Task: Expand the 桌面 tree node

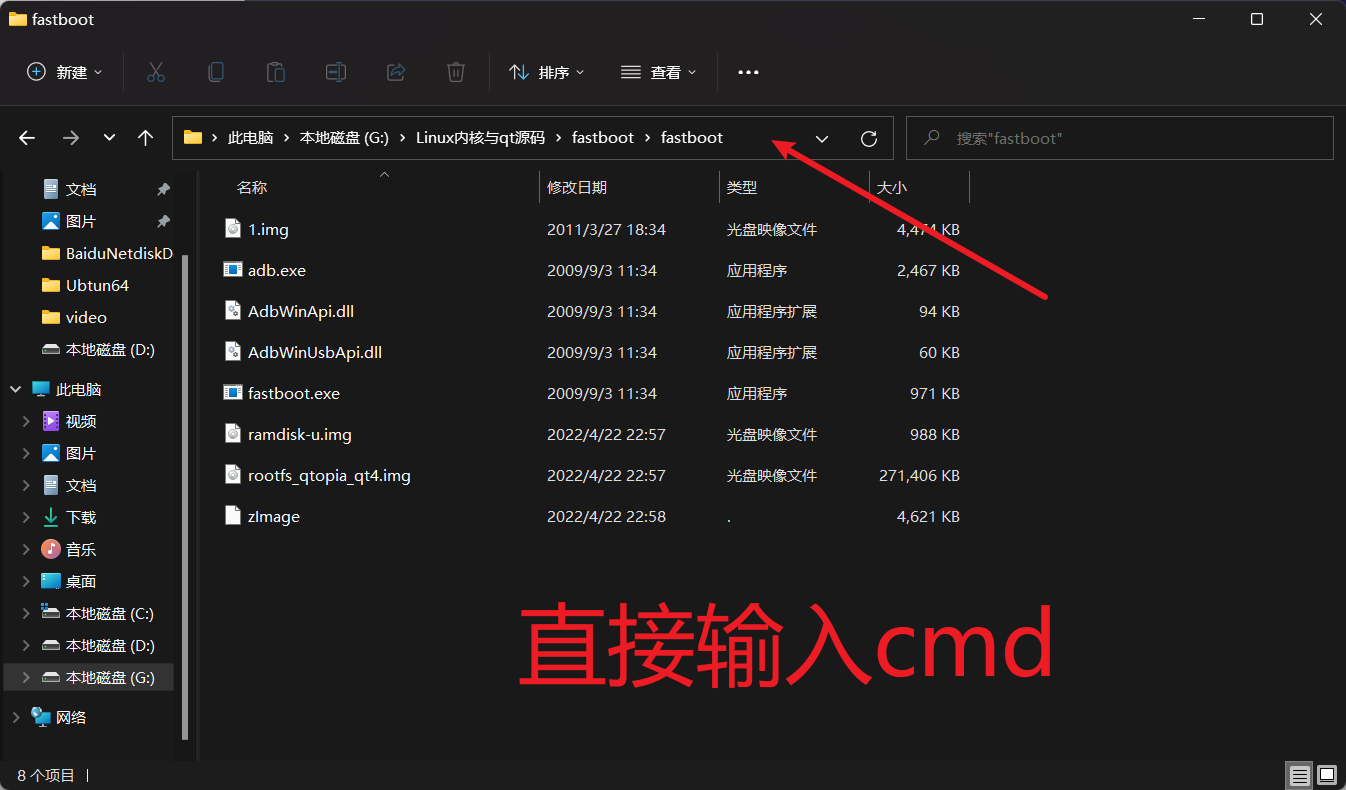Action: 27,581
